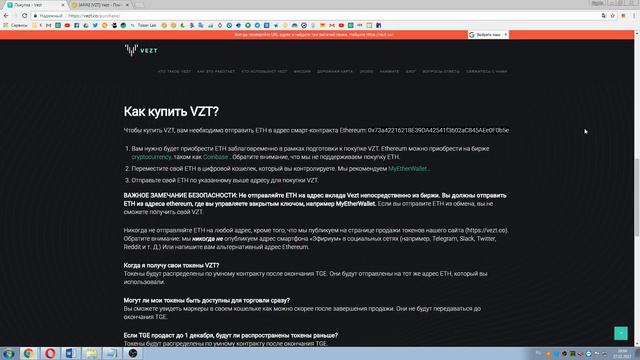Click the question Могут ли мои токены быть доступны

207,300
